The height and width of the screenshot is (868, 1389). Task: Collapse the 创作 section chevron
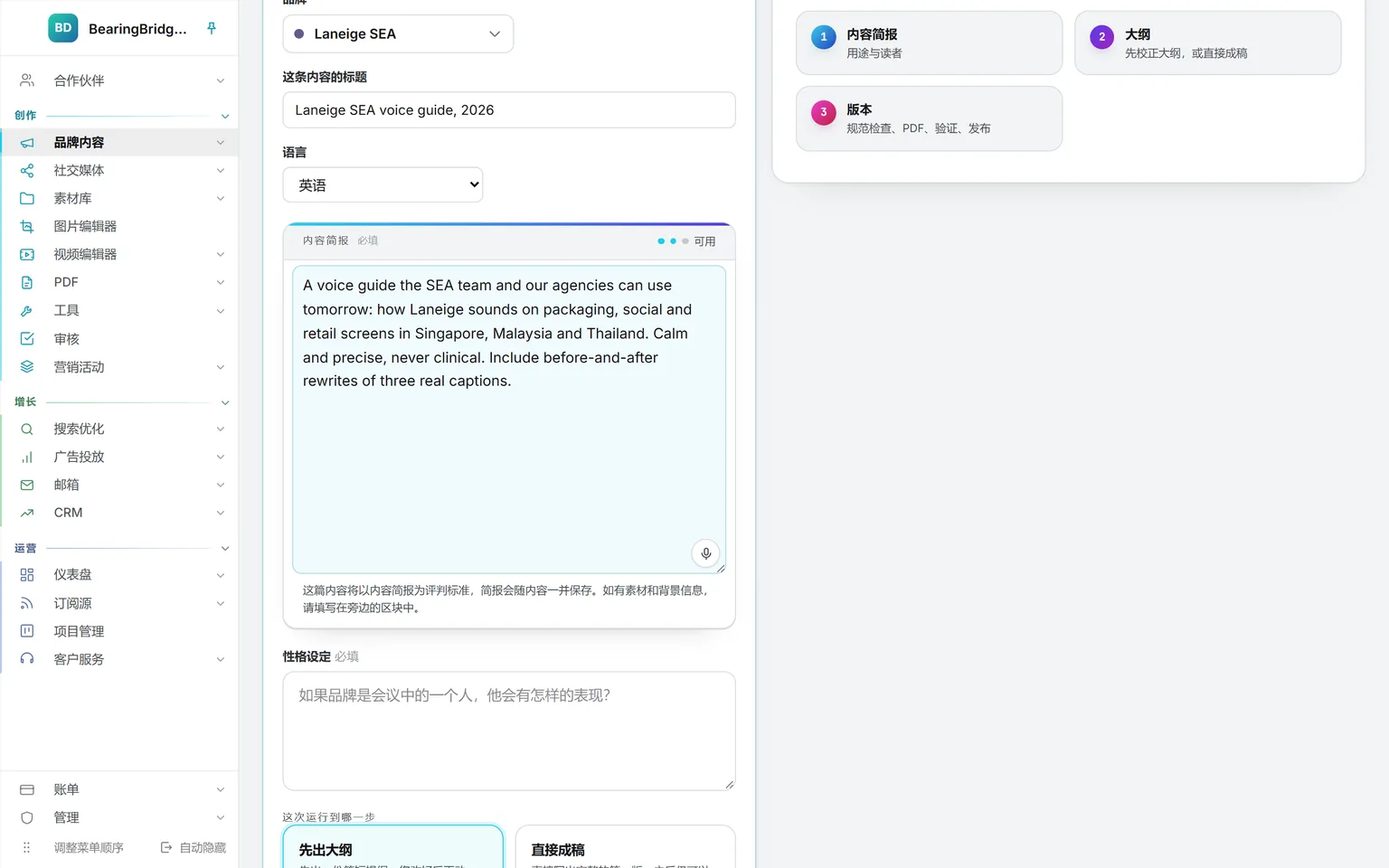click(225, 116)
